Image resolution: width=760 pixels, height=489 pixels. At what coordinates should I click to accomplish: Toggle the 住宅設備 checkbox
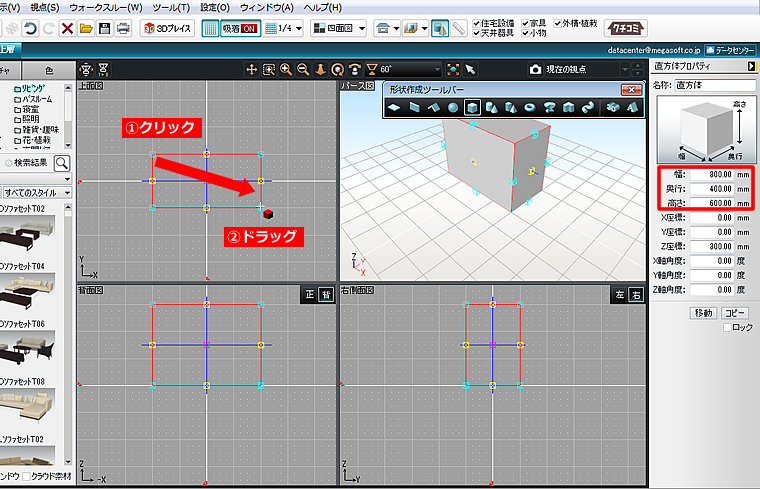click(477, 22)
